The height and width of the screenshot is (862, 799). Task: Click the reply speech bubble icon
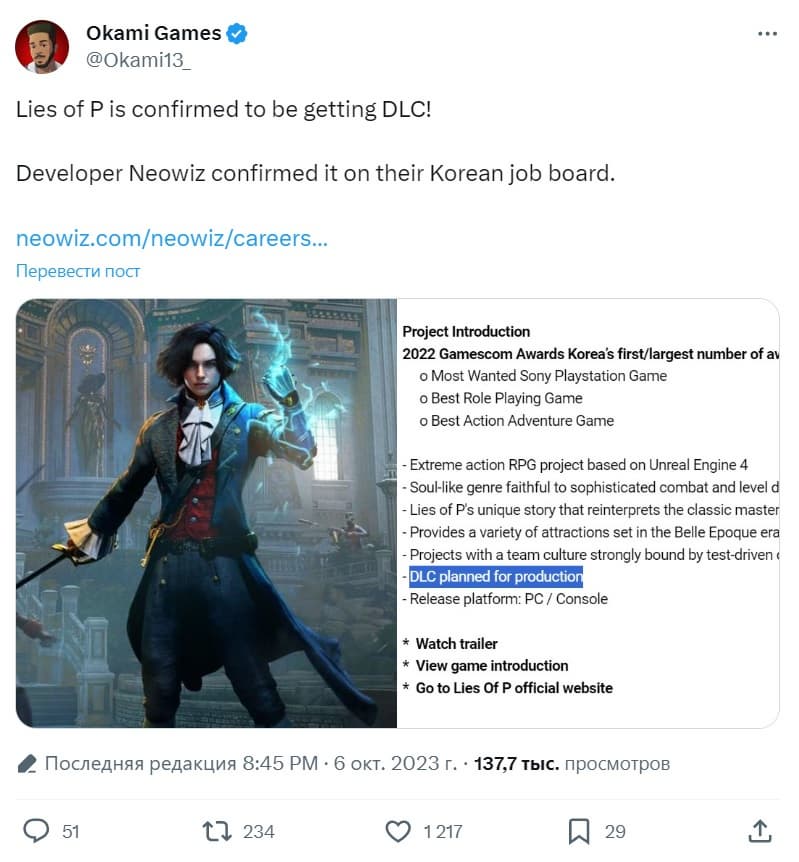click(36, 831)
